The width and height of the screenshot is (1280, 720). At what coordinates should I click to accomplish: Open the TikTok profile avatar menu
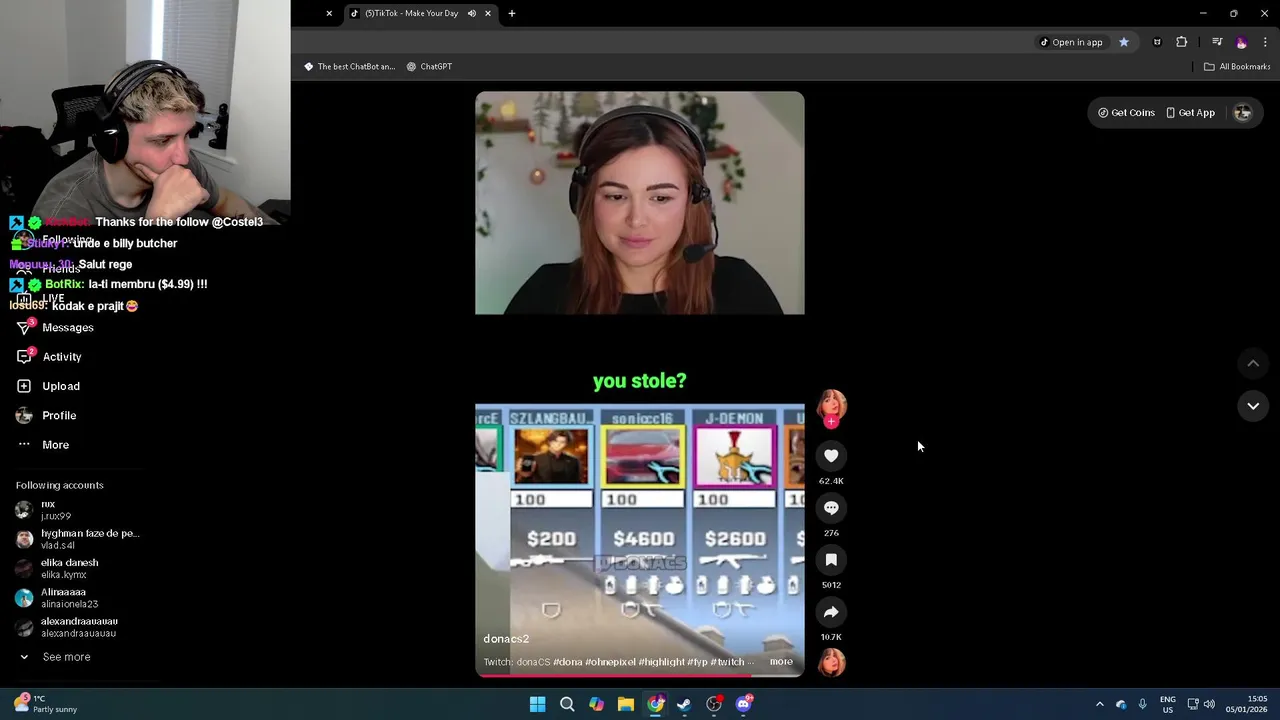coord(1243,113)
